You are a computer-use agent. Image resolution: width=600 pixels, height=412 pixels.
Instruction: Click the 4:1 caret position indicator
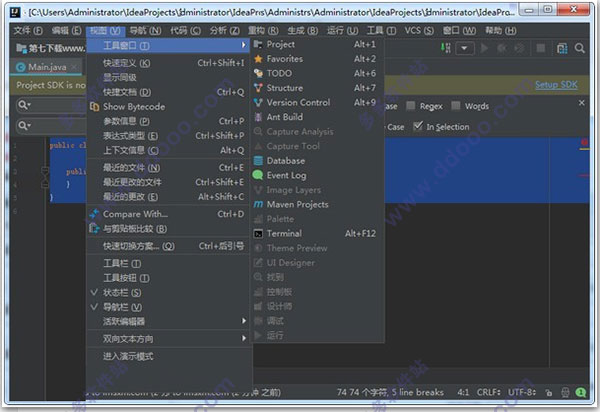463,392
